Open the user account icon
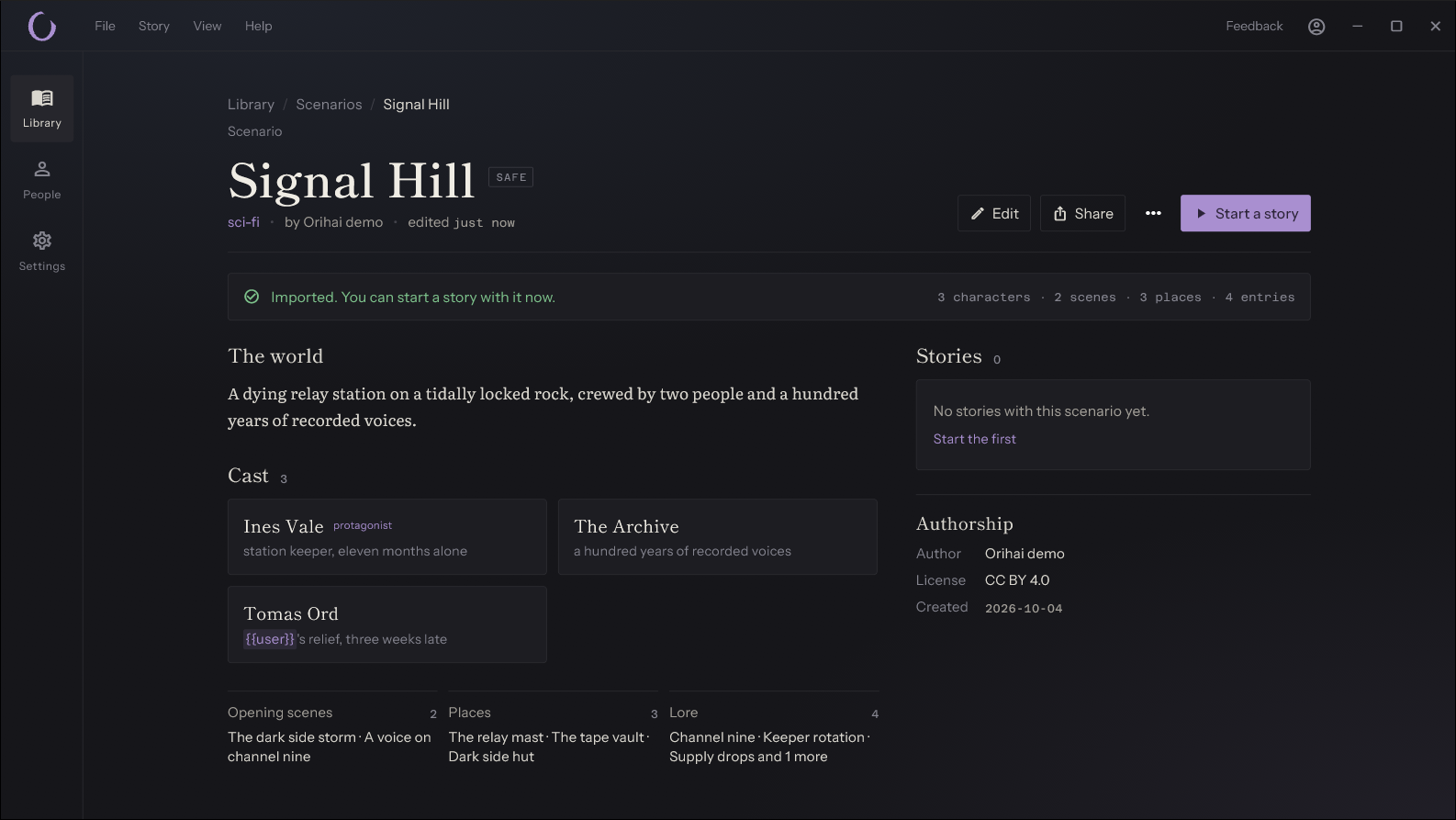The height and width of the screenshot is (820, 1456). (x=1316, y=27)
